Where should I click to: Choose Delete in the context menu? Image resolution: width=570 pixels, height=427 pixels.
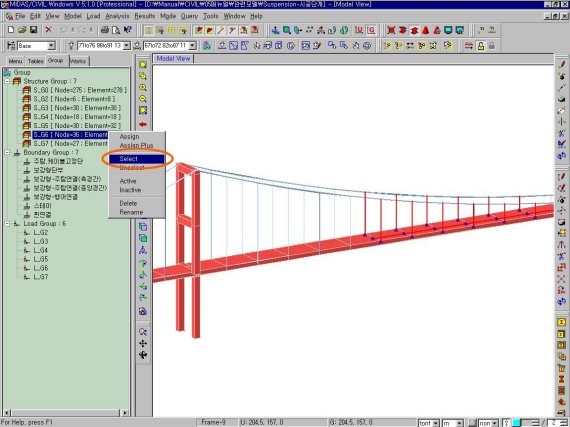[137, 204]
